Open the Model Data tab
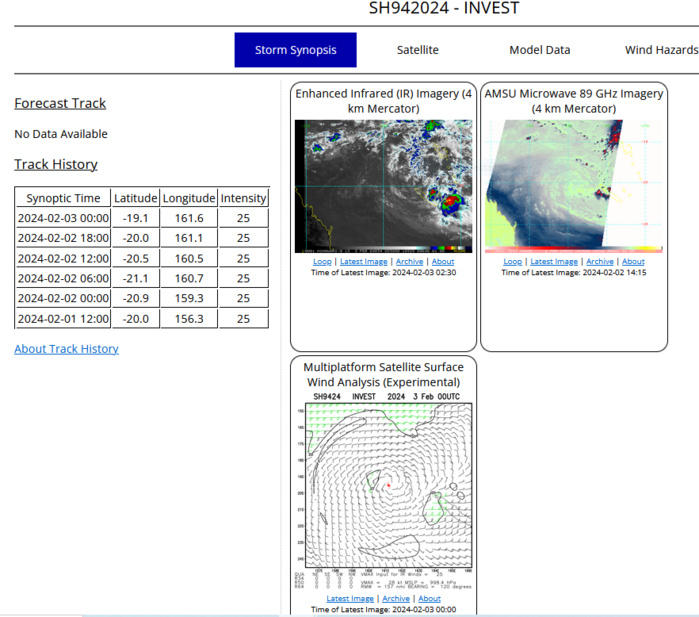This screenshot has width=699, height=617. (539, 50)
